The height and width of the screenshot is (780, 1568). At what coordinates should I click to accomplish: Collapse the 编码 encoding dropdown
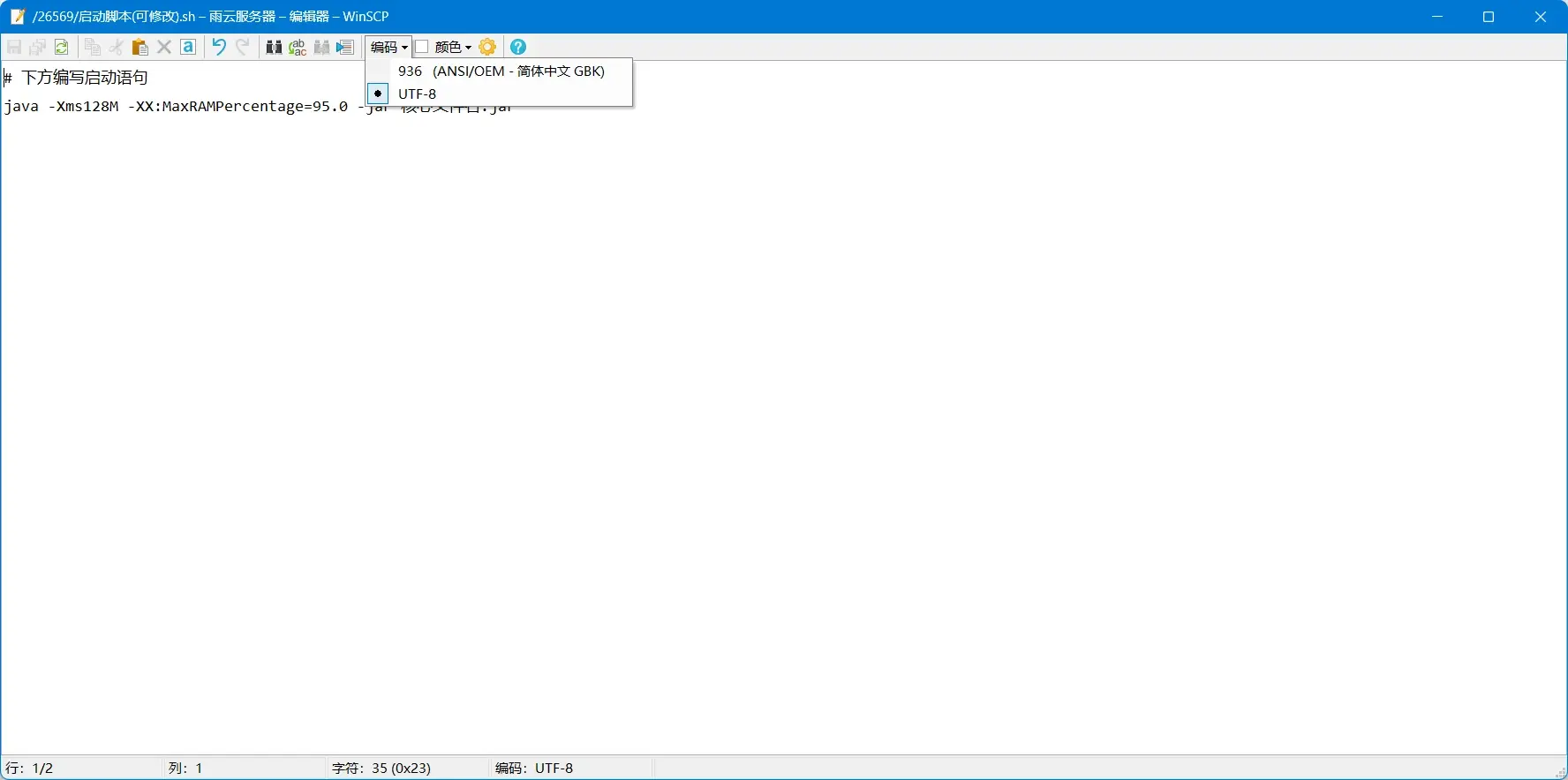[388, 47]
